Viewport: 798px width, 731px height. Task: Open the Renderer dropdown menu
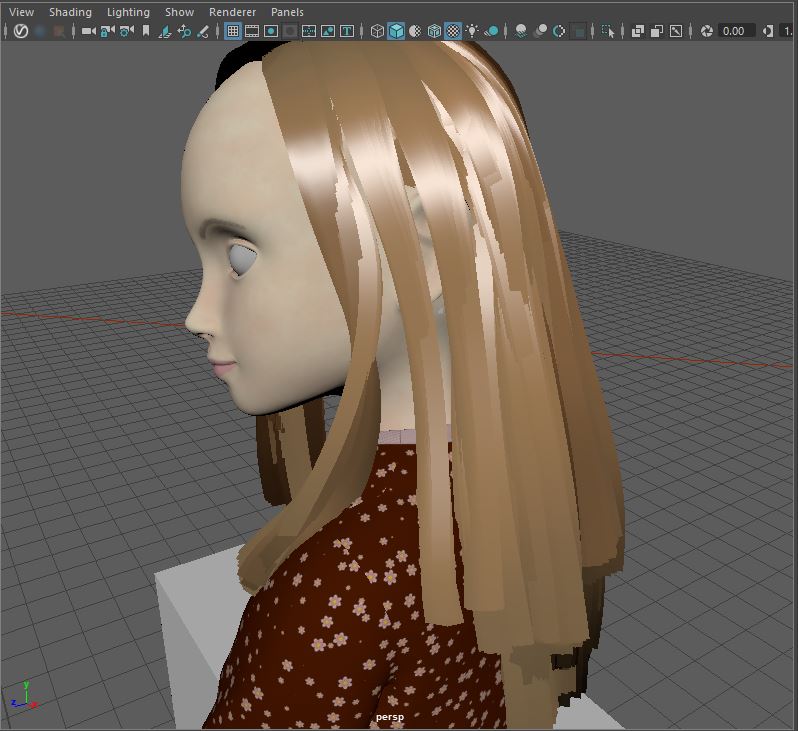[232, 12]
